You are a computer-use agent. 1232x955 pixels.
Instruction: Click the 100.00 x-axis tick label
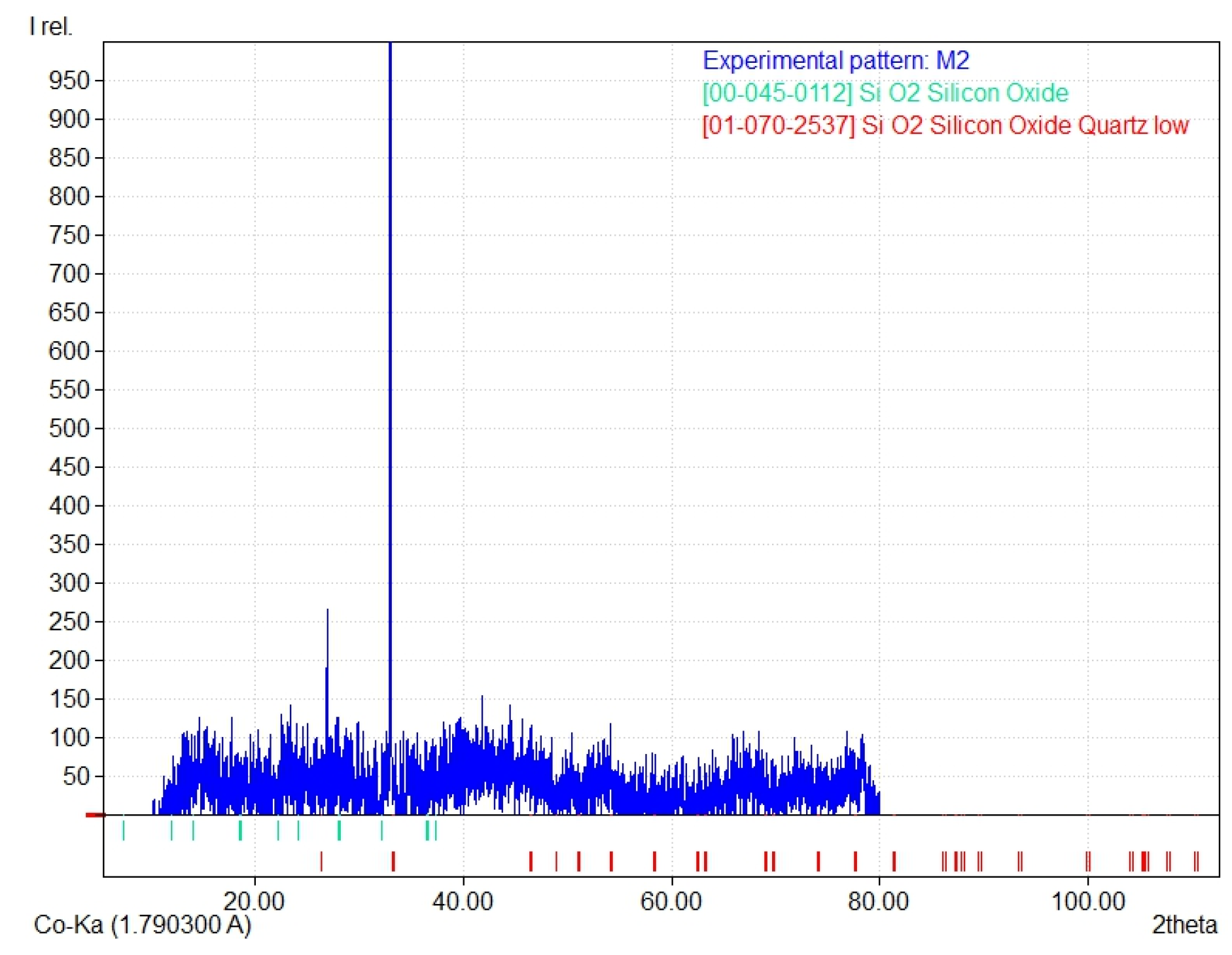pos(1087,901)
